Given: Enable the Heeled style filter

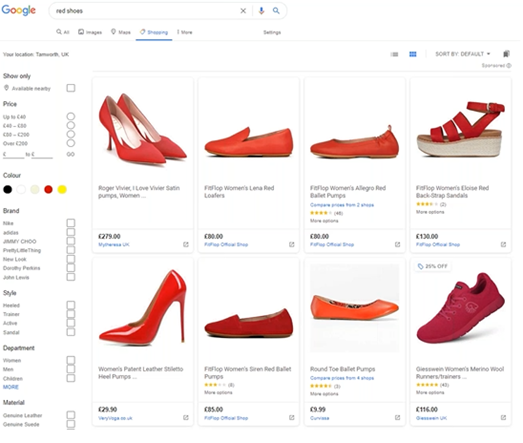Looking at the screenshot, I should pos(71,305).
